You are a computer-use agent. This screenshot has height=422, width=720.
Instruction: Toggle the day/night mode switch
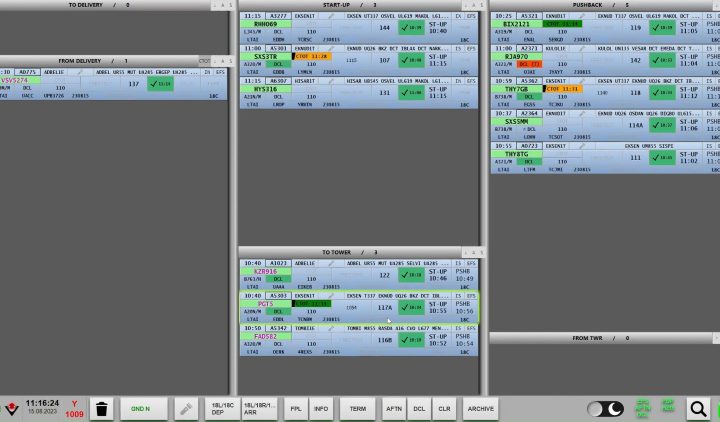tap(605, 408)
